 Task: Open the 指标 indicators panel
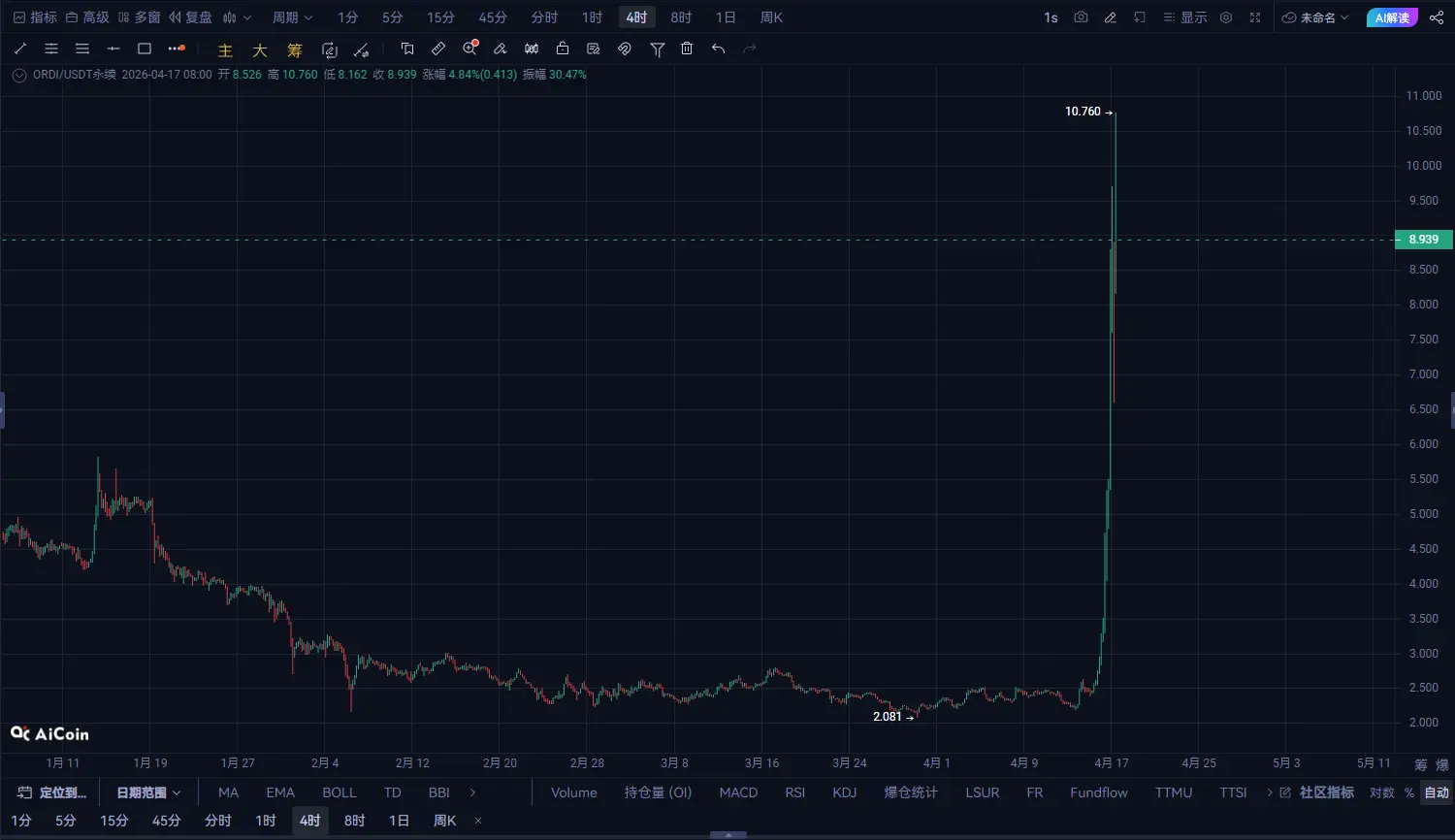click(x=36, y=17)
